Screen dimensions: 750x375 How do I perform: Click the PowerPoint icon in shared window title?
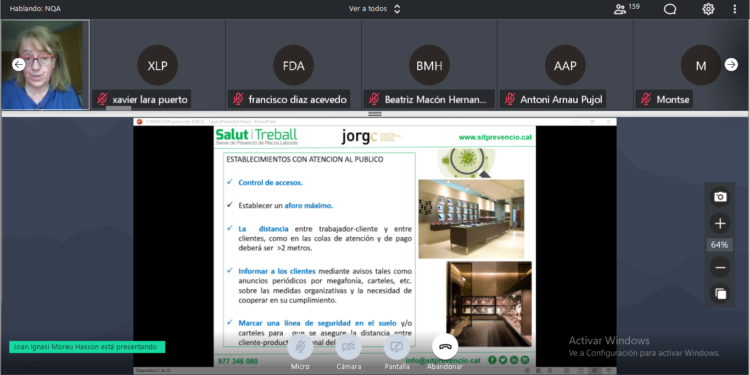pyautogui.click(x=140, y=122)
